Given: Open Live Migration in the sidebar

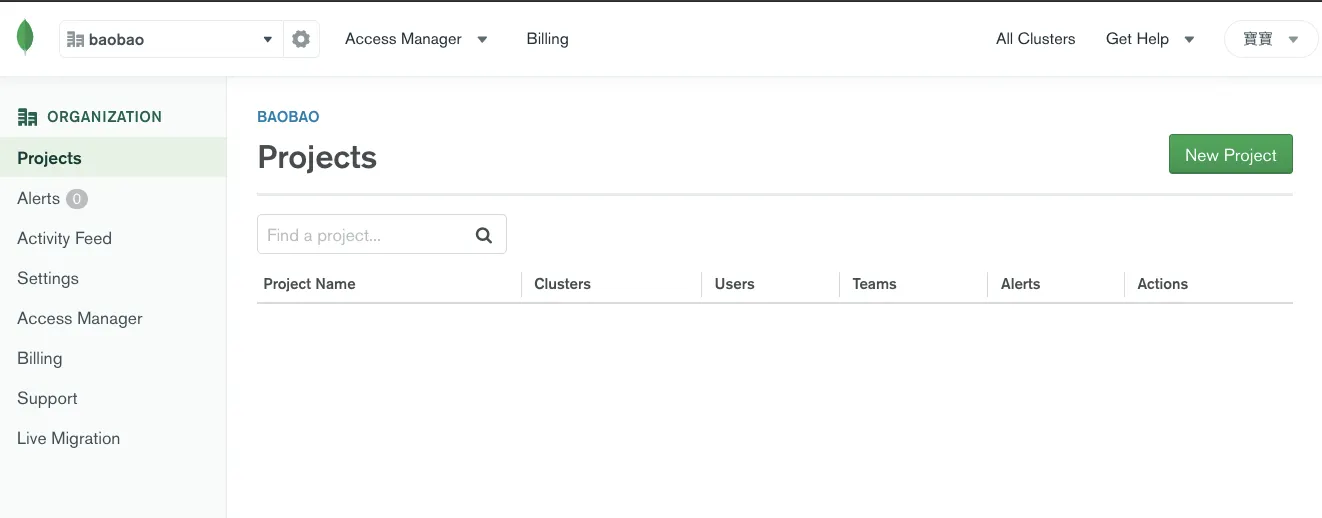Looking at the screenshot, I should [68, 438].
